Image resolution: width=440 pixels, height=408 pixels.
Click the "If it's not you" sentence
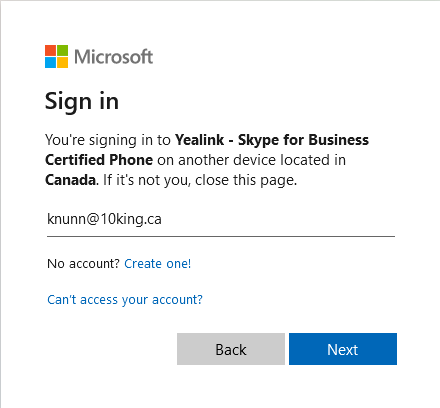tap(200, 180)
